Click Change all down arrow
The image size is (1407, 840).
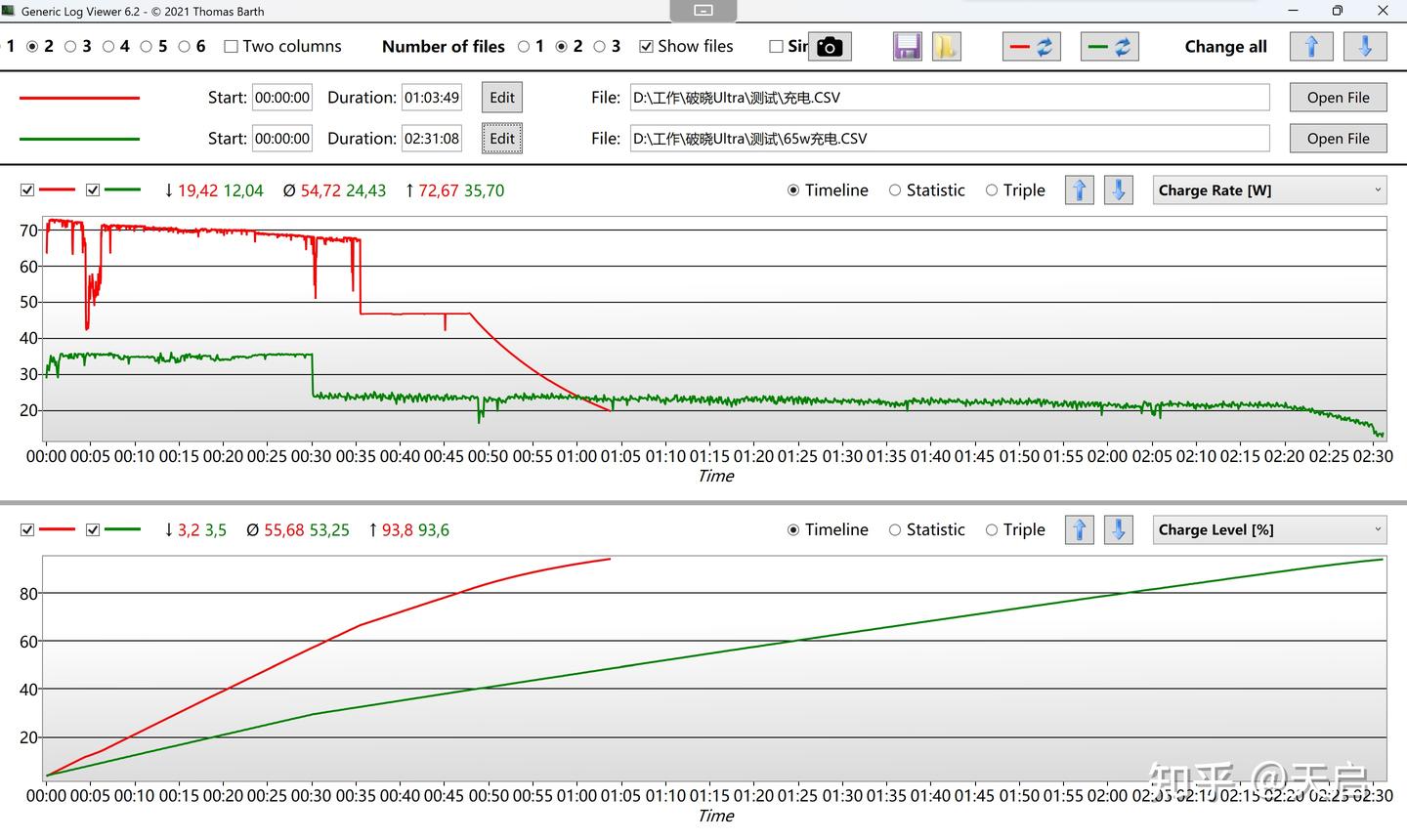pos(1365,47)
